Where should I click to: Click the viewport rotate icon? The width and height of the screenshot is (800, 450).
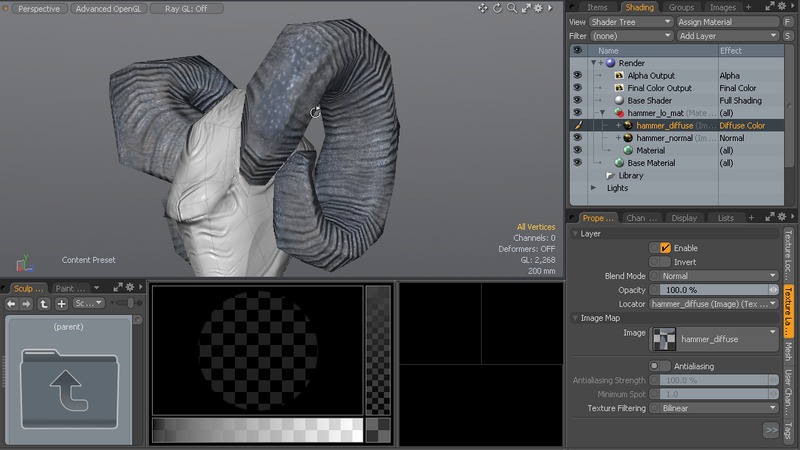pyautogui.click(x=497, y=8)
